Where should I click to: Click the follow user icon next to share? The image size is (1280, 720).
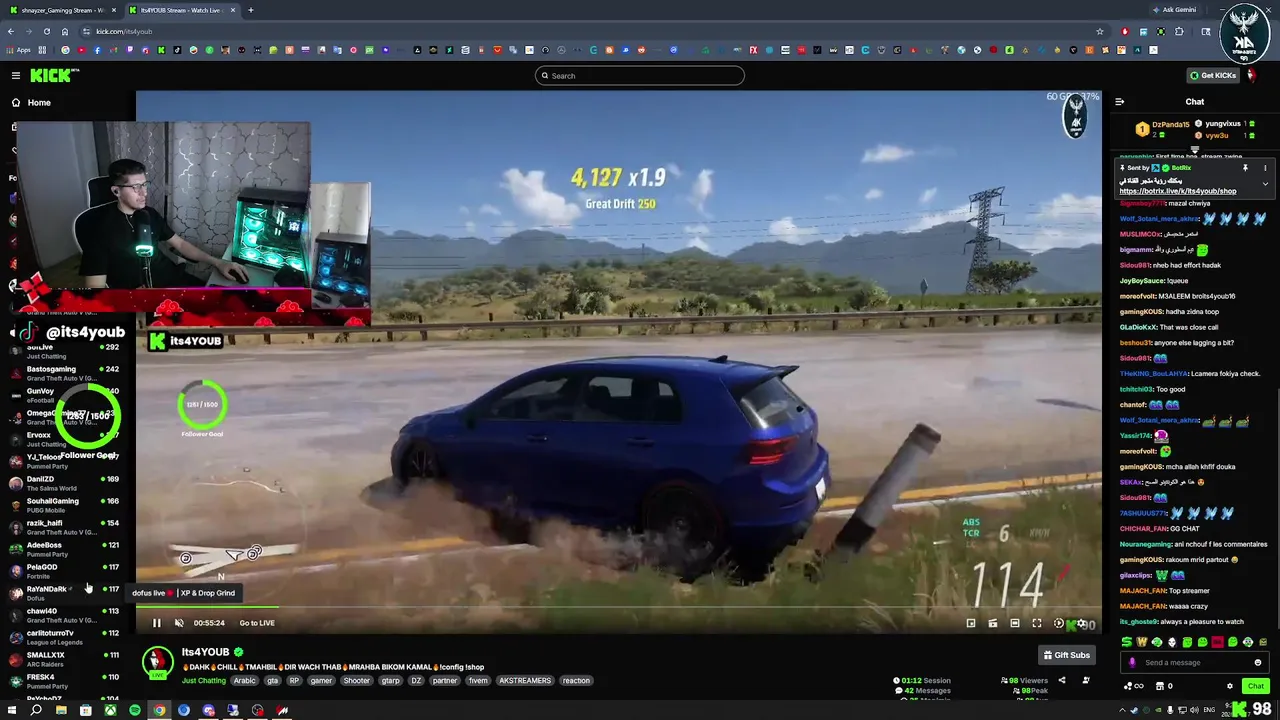coord(1086,681)
